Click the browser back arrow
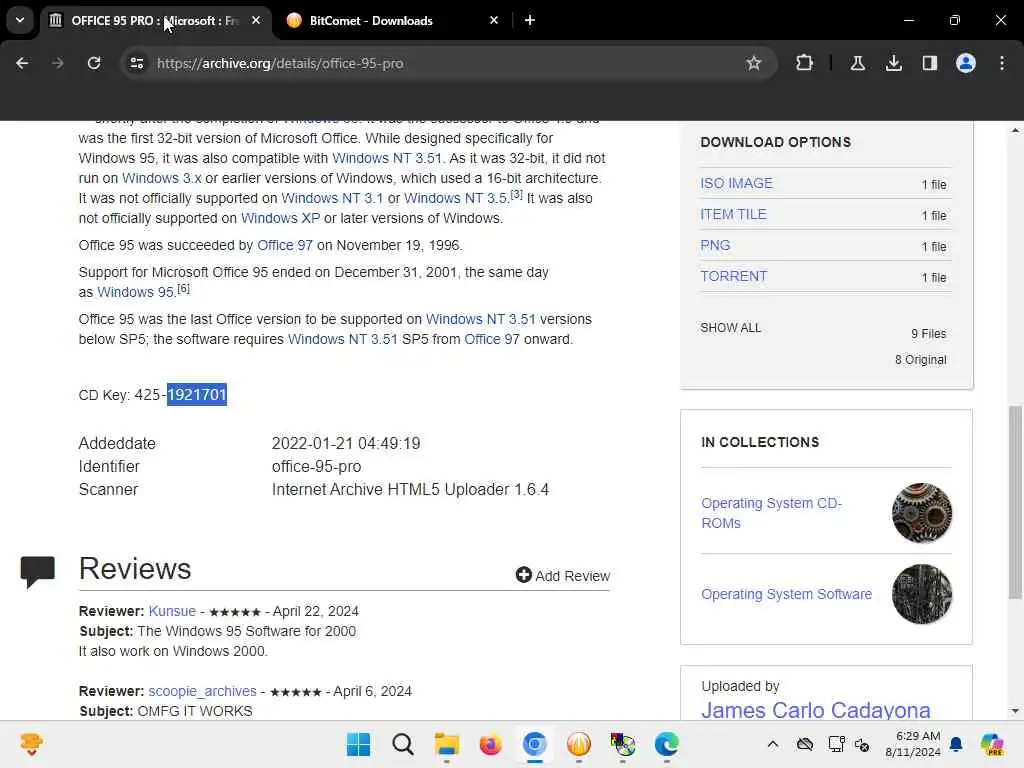1024x768 pixels. pos(22,63)
